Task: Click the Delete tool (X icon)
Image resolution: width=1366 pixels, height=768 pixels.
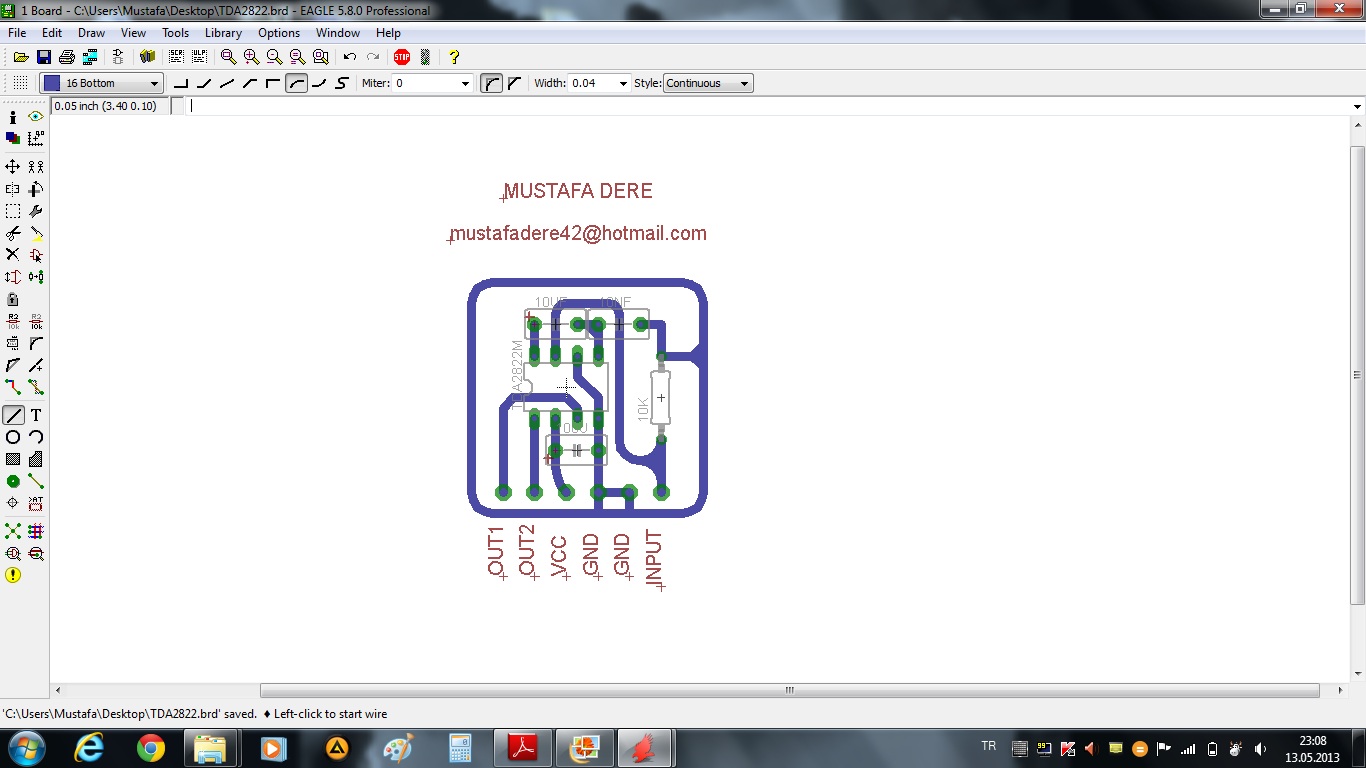Action: [13, 255]
